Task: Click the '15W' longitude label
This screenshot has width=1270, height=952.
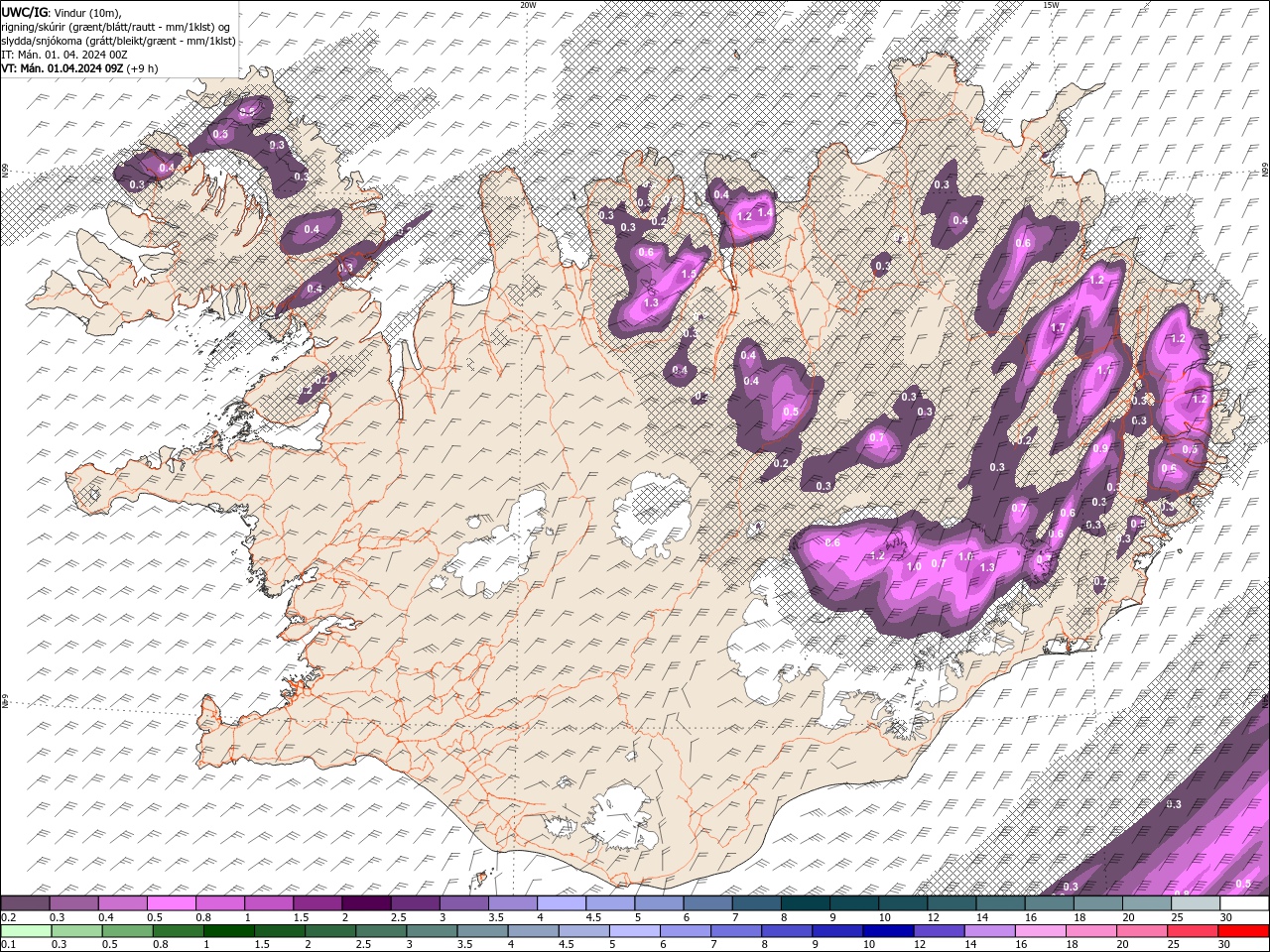Action: click(1051, 5)
